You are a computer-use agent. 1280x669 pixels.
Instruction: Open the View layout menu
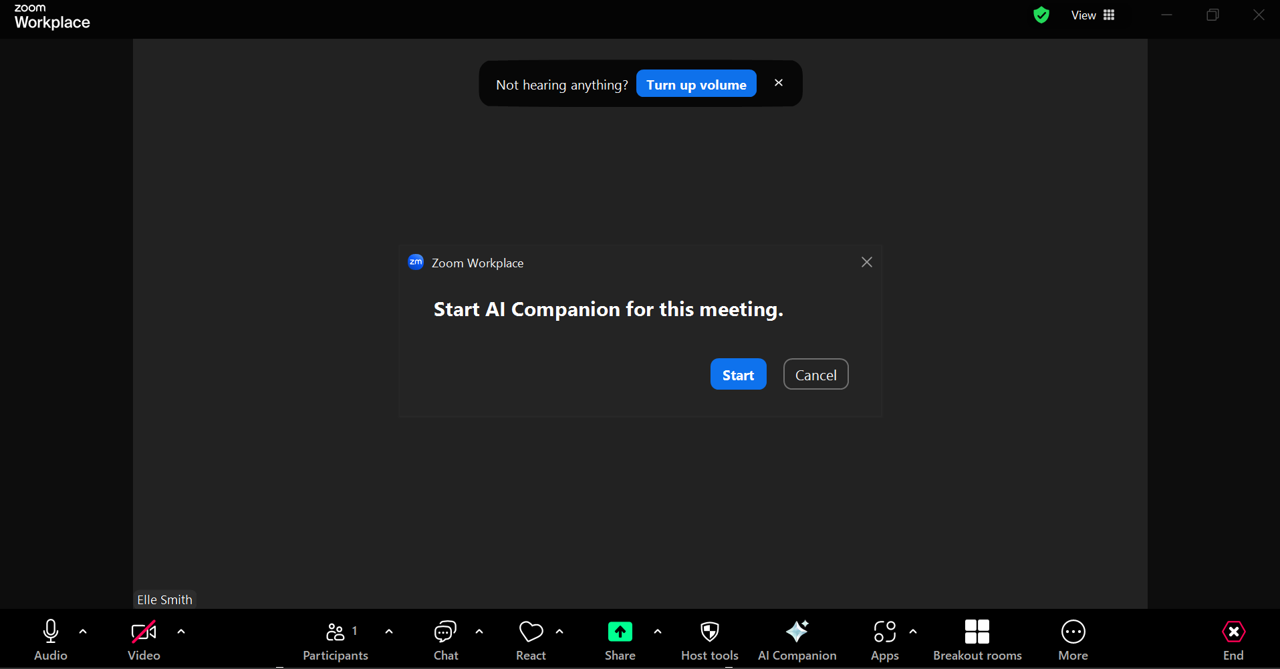(x=1093, y=15)
